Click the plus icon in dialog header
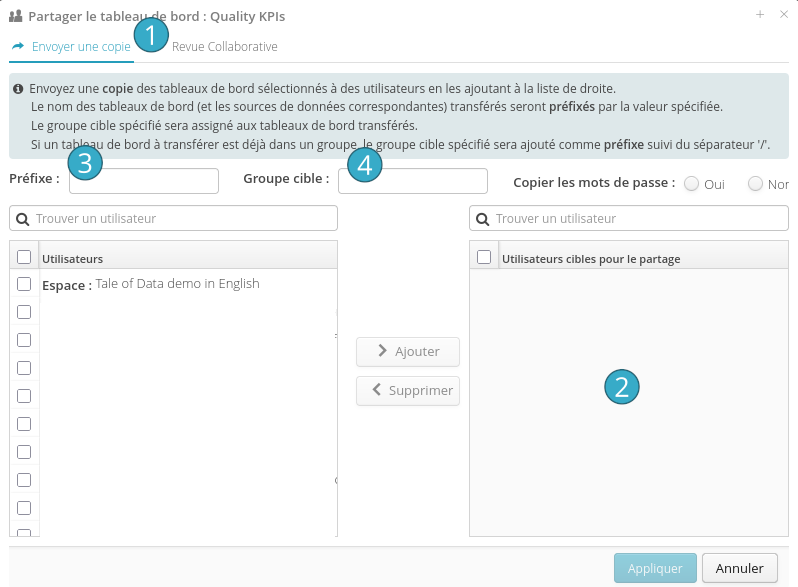This screenshot has height=587, width=798. click(x=760, y=15)
